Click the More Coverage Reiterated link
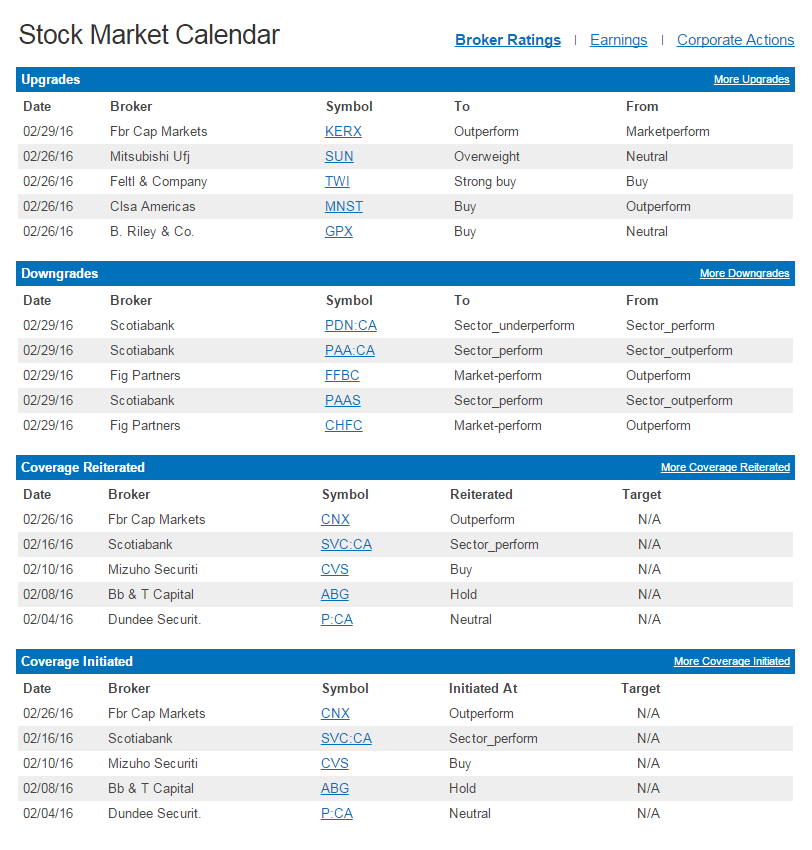Screen dimensions: 812x850 click(x=725, y=468)
